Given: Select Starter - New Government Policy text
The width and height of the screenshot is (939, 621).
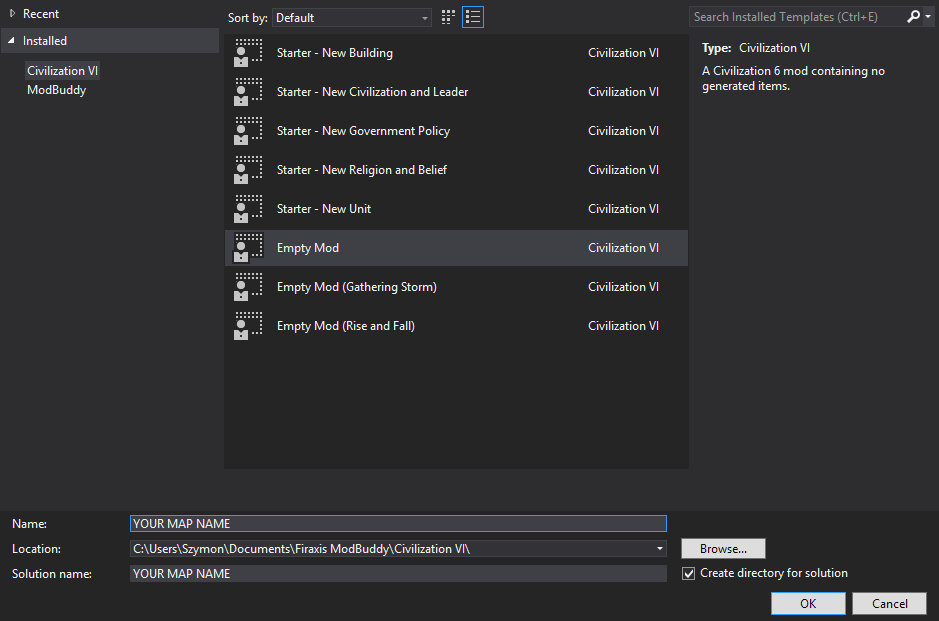Looking at the screenshot, I should (364, 131).
